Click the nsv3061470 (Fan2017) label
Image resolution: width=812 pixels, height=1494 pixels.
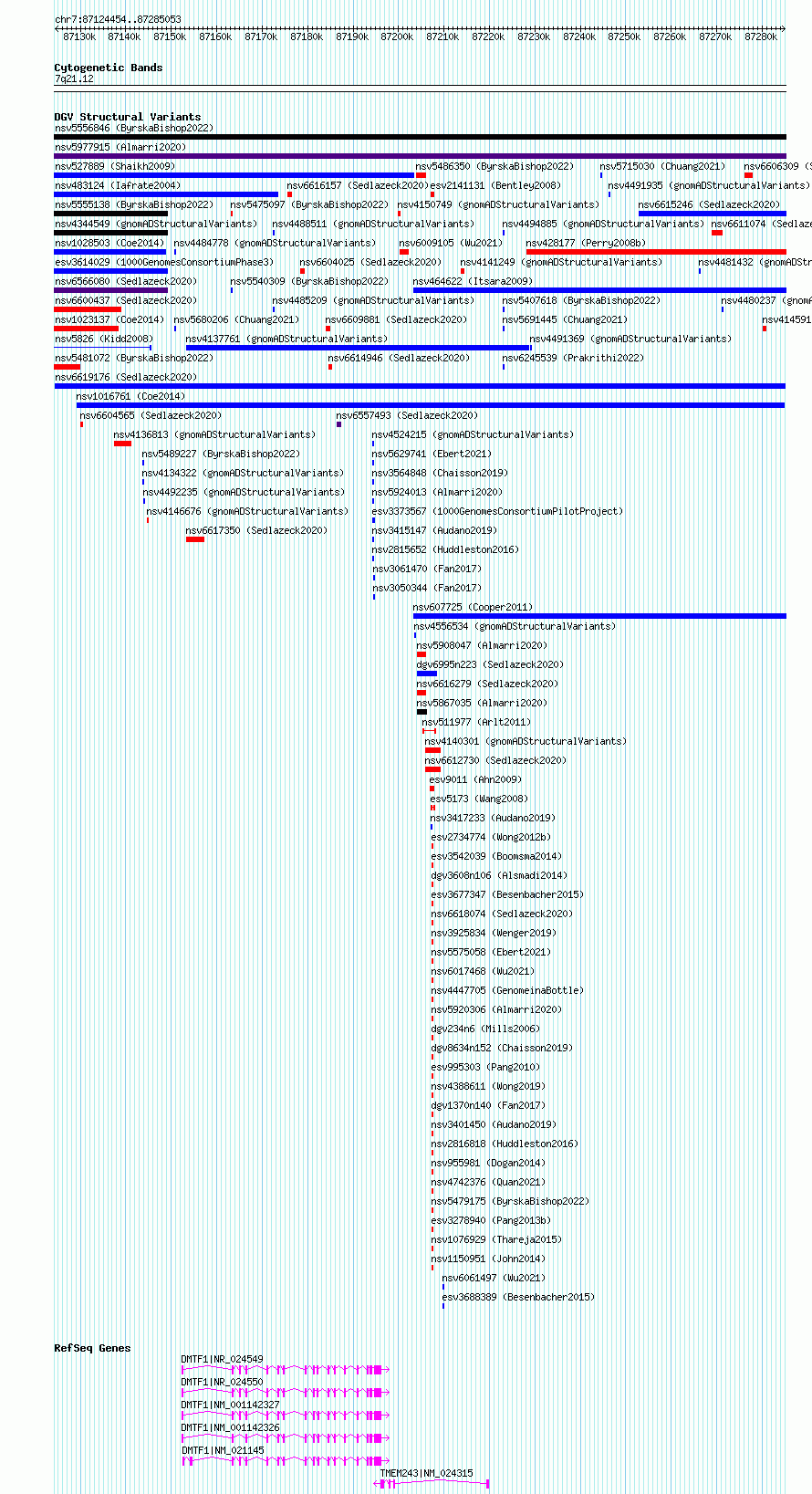(x=427, y=569)
